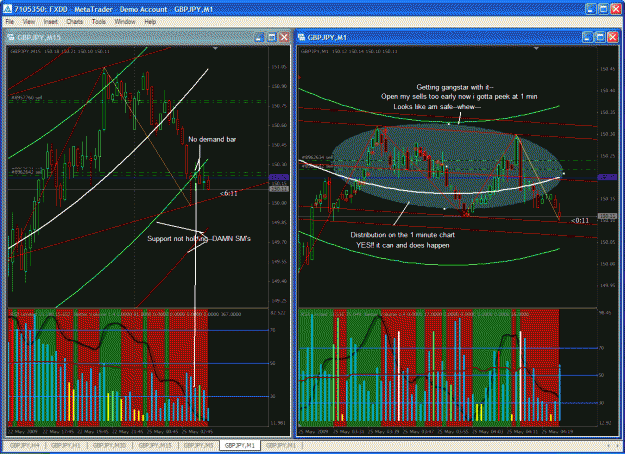Switch to the GBPJPY,H1 chart tab

click(66, 445)
